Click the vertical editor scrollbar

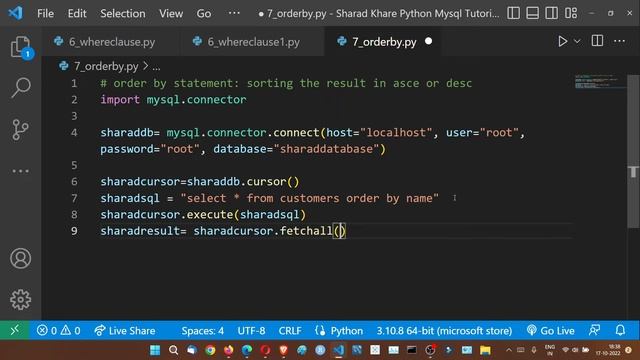coord(633,151)
